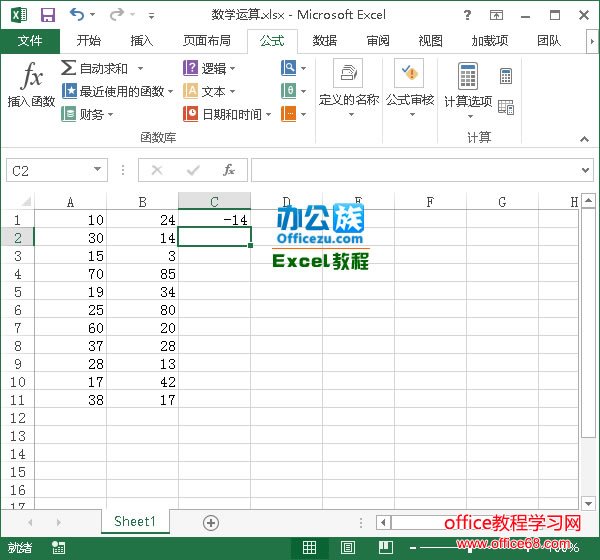Click vertical scrollbar up arrow

(588, 200)
